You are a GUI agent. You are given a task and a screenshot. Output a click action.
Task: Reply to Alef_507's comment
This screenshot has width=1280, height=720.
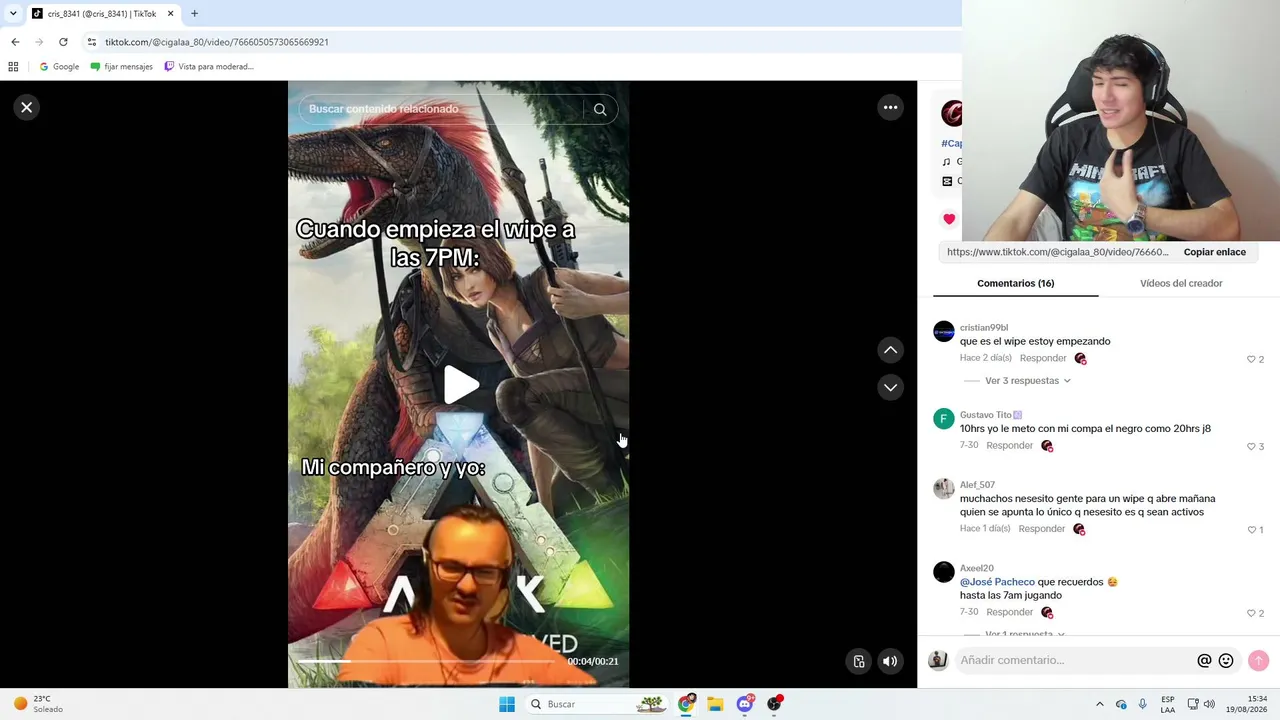[1042, 528]
